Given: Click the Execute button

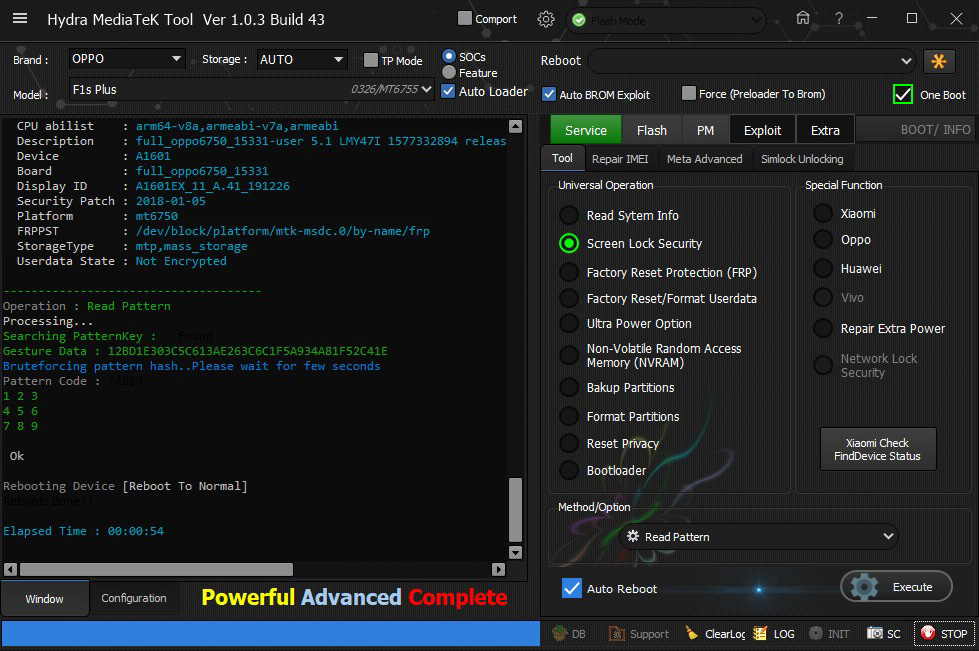Looking at the screenshot, I should tap(897, 587).
